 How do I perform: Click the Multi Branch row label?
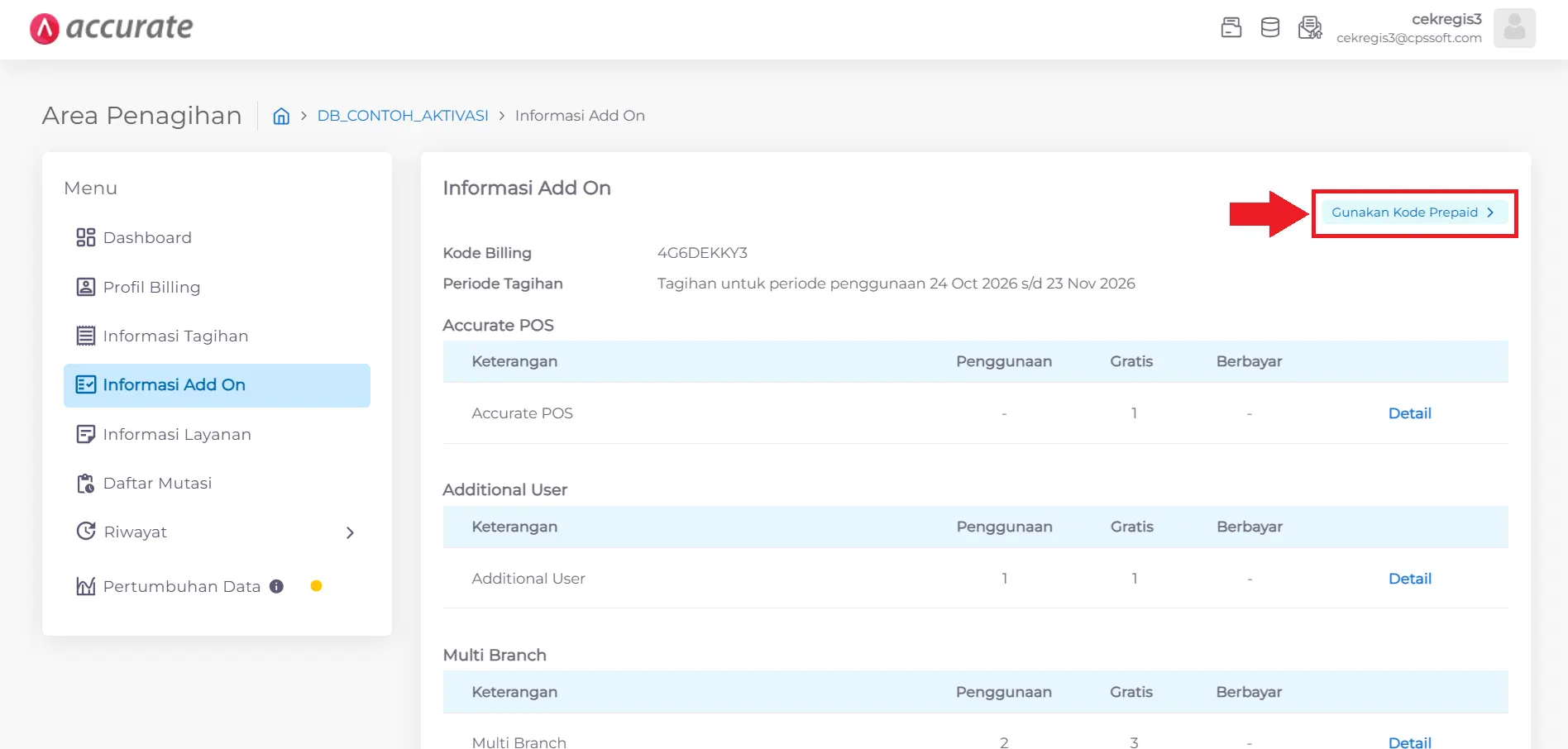[519, 742]
